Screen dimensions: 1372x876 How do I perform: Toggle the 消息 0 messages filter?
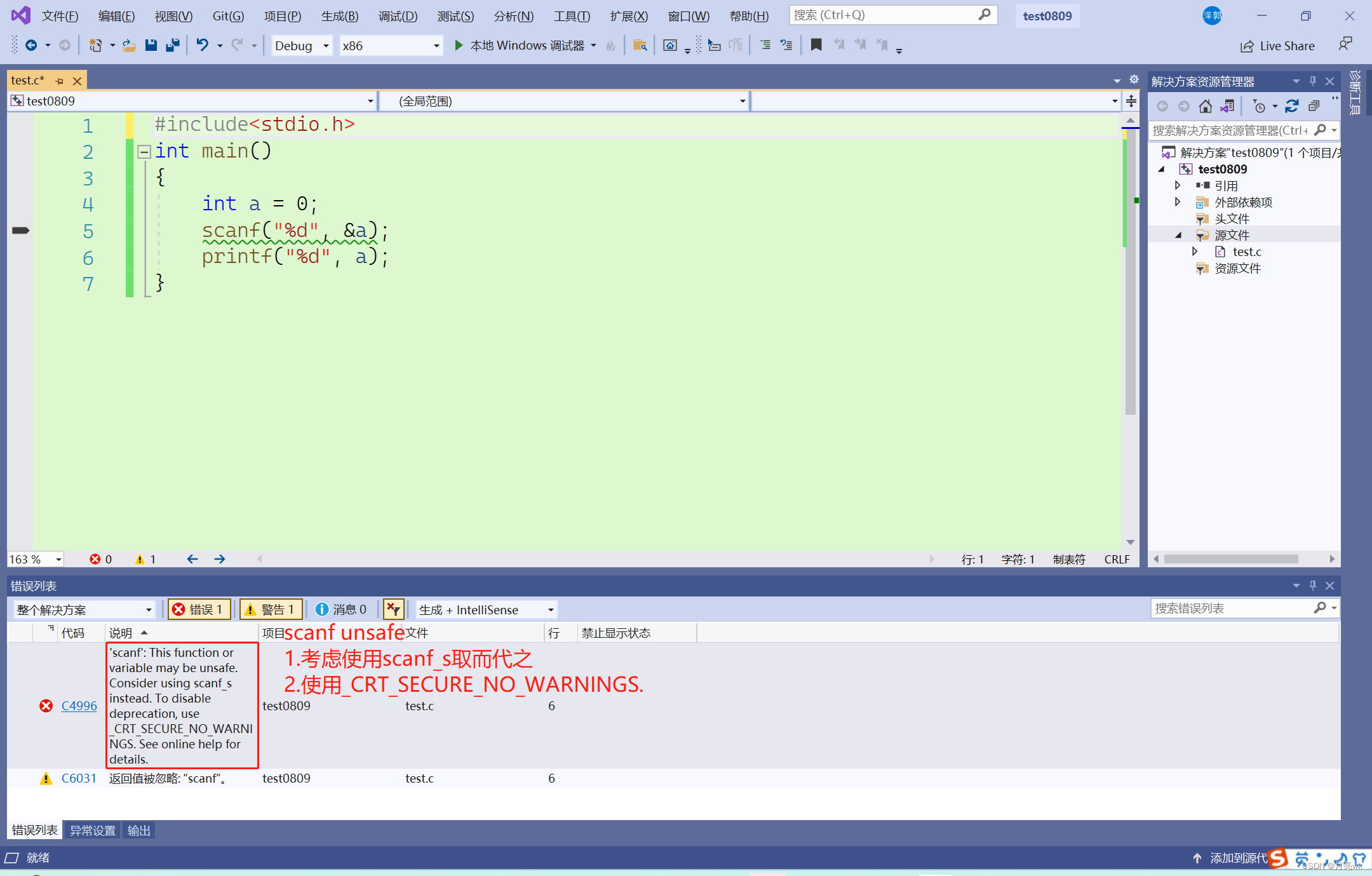click(x=341, y=609)
